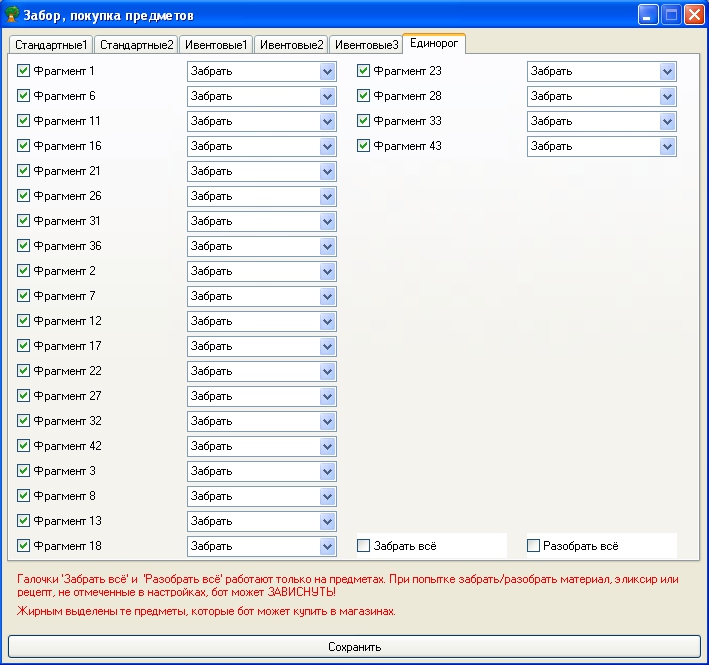Open the Ивентовые2 tab
Screen dimensions: 709x665
[x=292, y=45]
